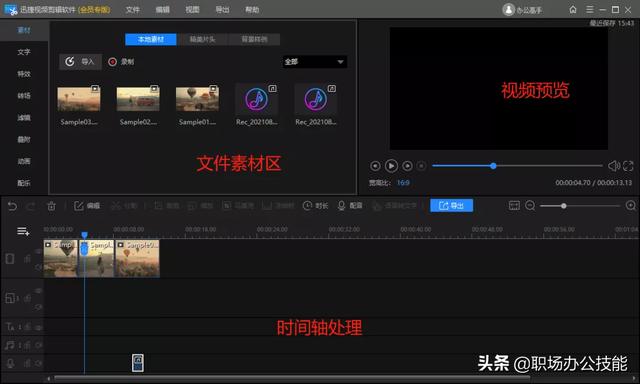This screenshot has width=640, height=384.
Task: Stop preview playback
Action: click(x=422, y=166)
